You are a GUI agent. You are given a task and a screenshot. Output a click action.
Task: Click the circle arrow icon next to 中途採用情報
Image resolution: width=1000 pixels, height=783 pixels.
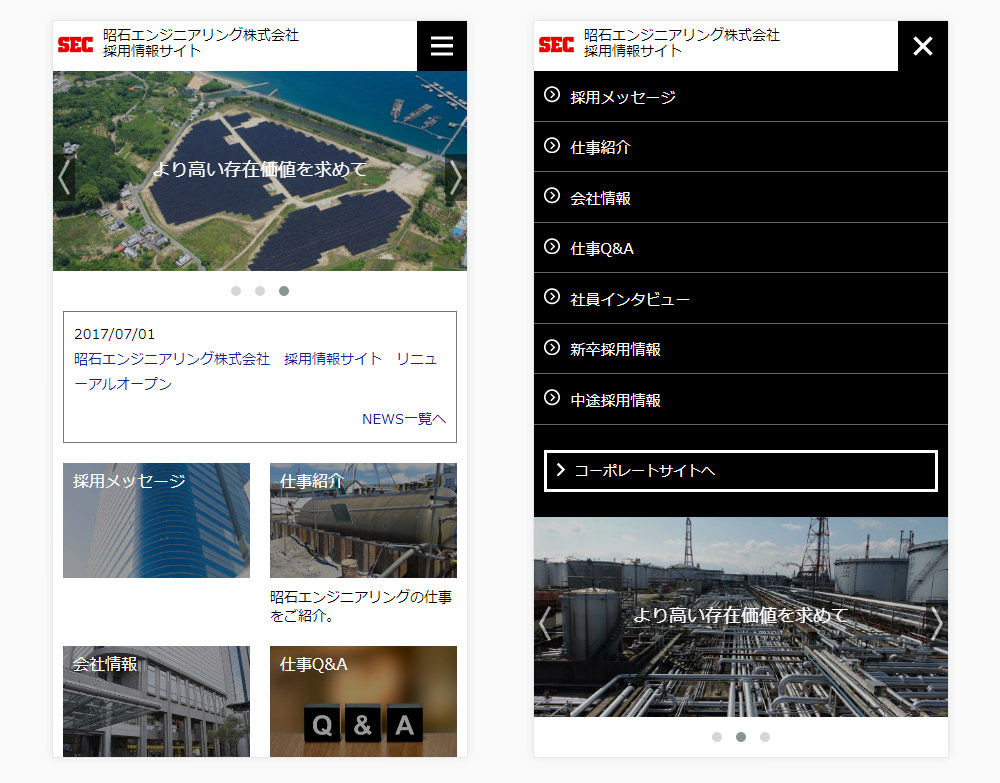[551, 399]
